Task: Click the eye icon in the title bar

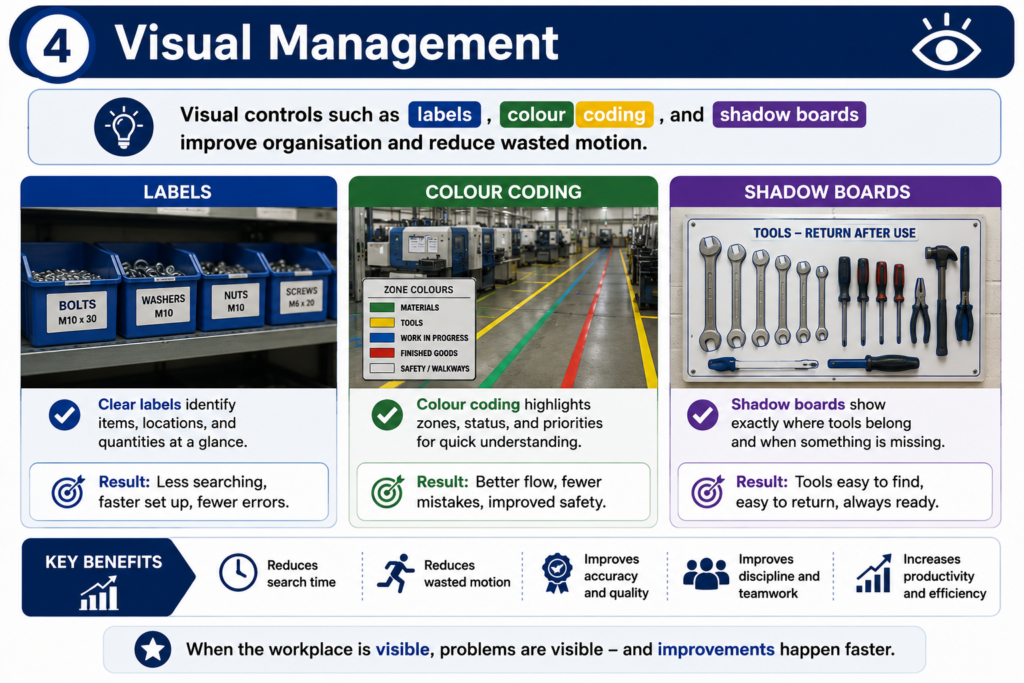Action: (x=946, y=43)
